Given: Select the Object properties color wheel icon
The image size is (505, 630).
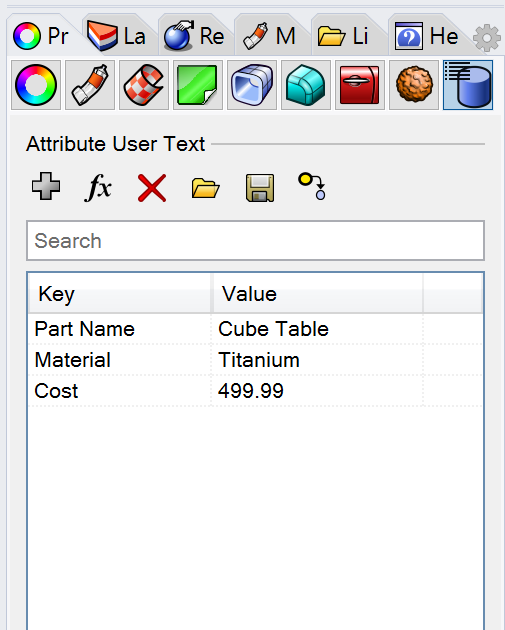Looking at the screenshot, I should click(x=36, y=85).
